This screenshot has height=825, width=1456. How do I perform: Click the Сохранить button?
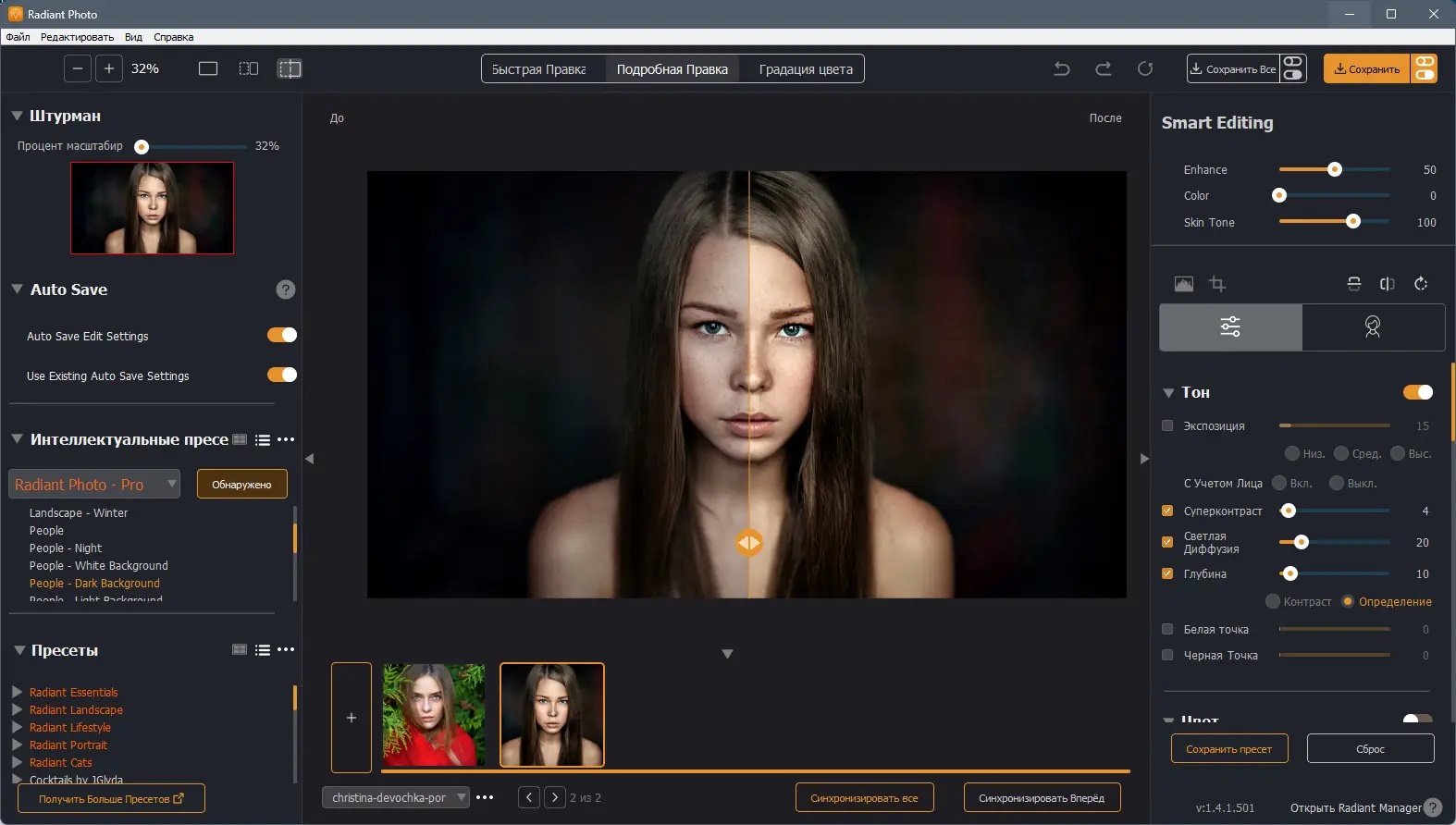(1367, 68)
